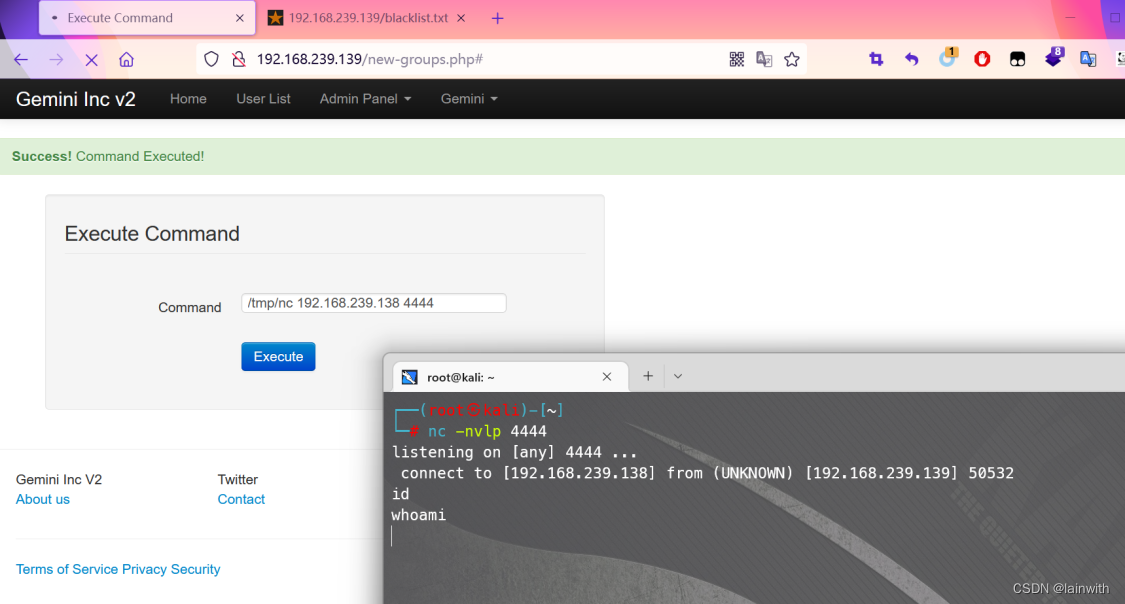Translate this page from address bar
Screen dimensions: 1125x604
click(x=764, y=60)
